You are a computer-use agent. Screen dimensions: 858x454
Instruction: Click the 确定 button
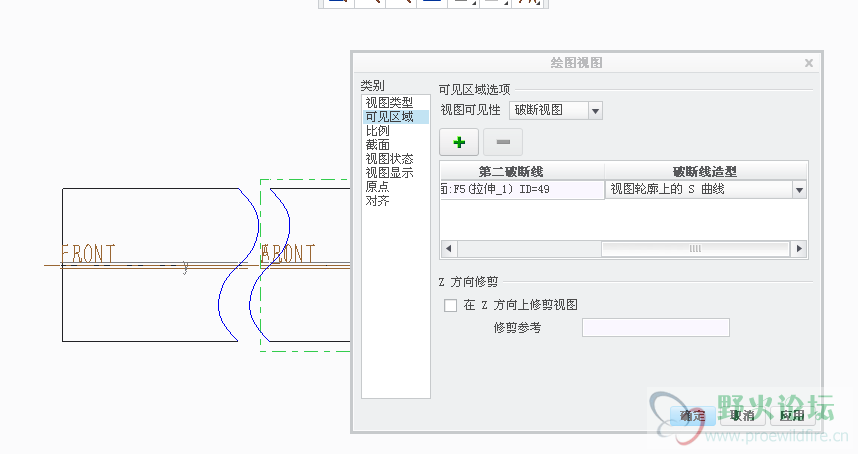click(693, 416)
